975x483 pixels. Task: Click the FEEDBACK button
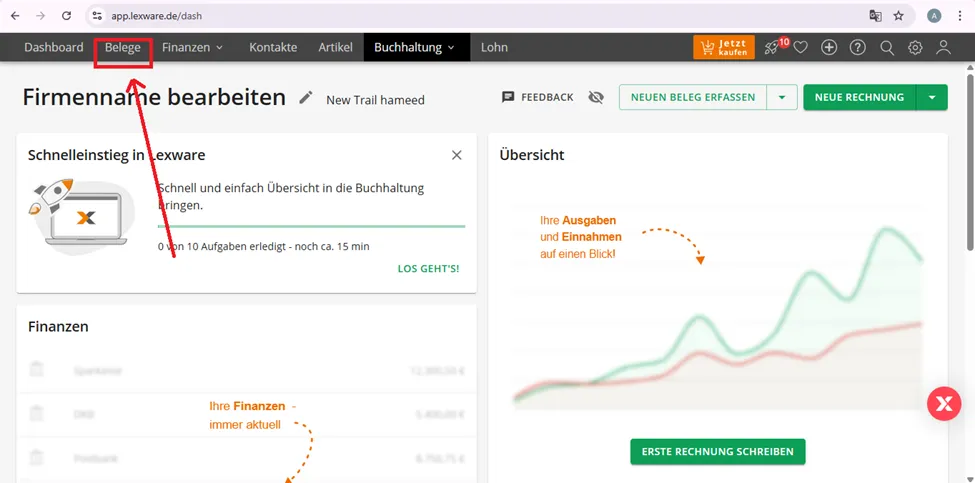pyautogui.click(x=537, y=98)
